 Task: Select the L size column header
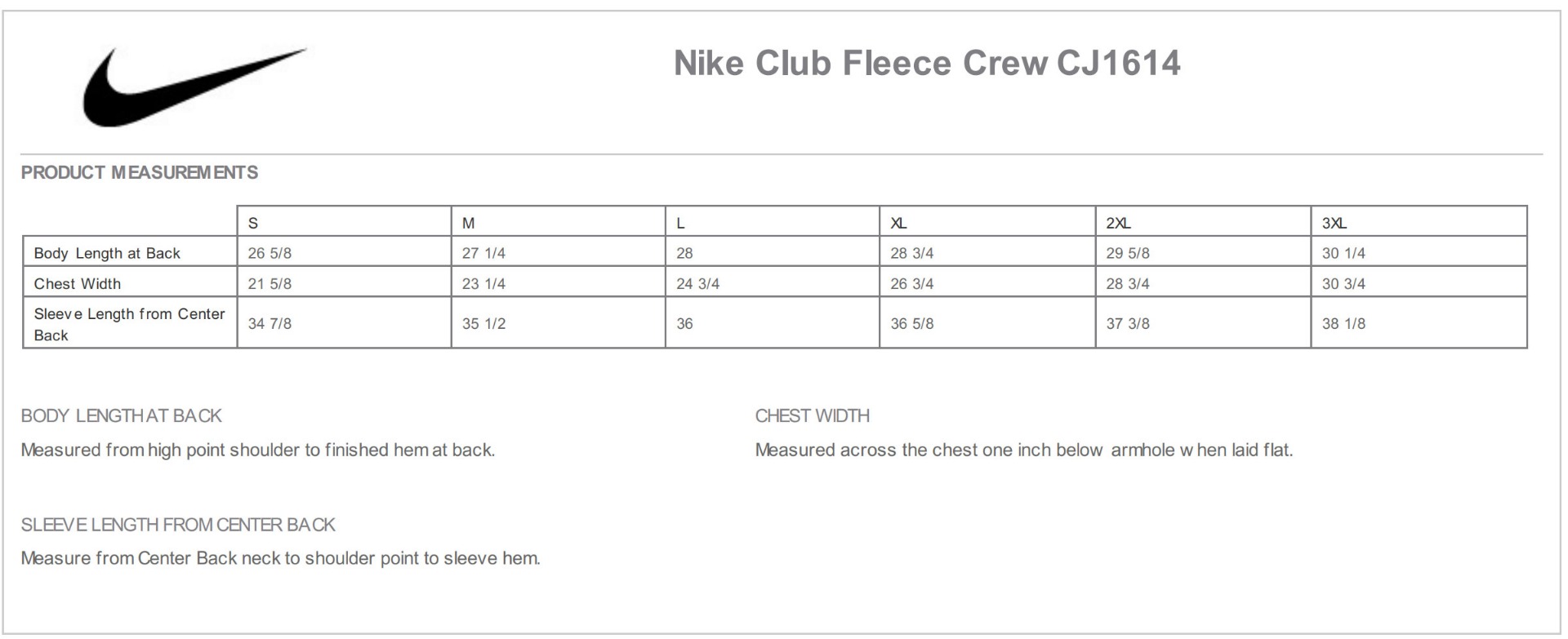tap(680, 223)
